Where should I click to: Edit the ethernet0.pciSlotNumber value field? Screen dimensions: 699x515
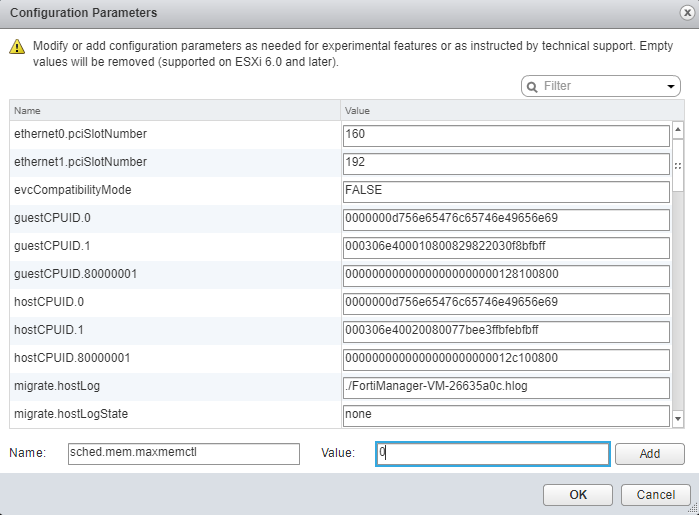(x=505, y=134)
